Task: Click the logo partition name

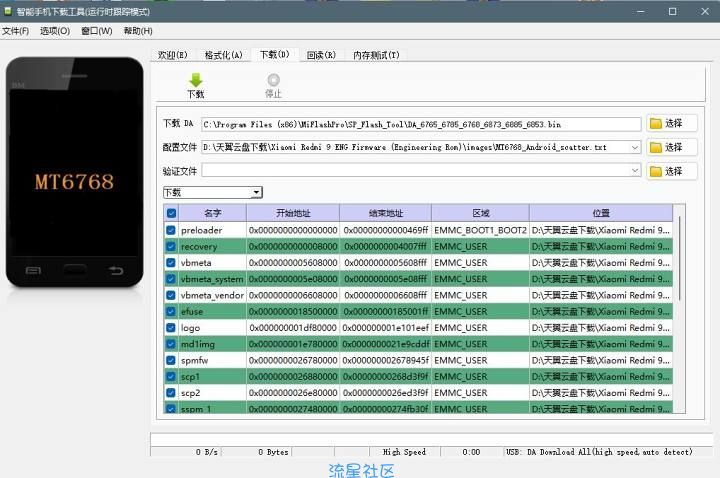Action: pos(191,328)
